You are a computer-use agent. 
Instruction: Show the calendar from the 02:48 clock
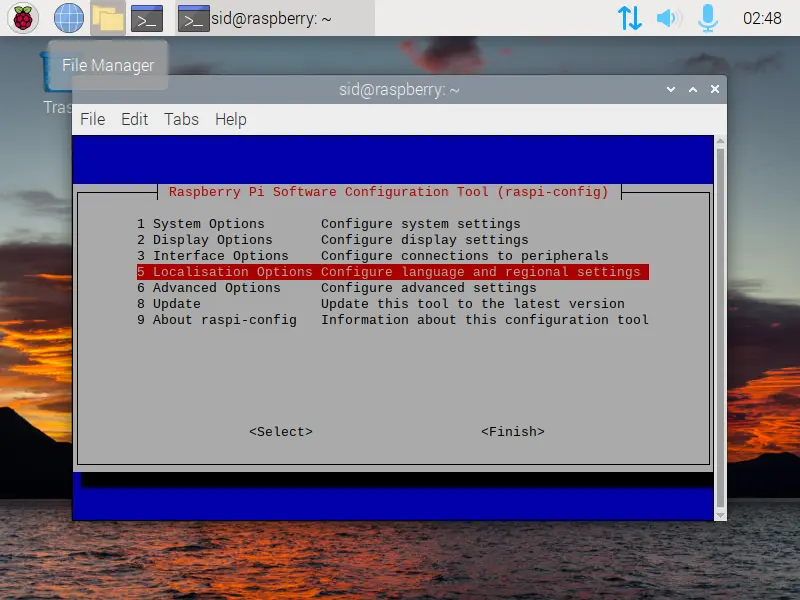coord(762,18)
